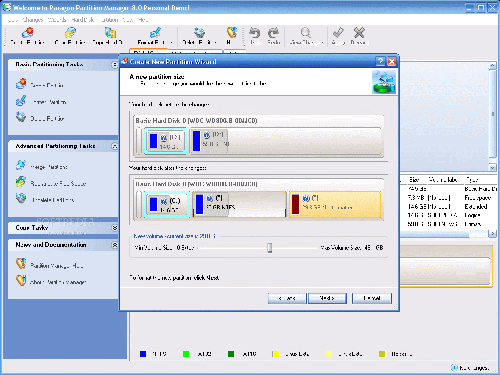The width and height of the screenshot is (500, 375).
Task: Click the new volume size slider thumb
Action: [269, 248]
